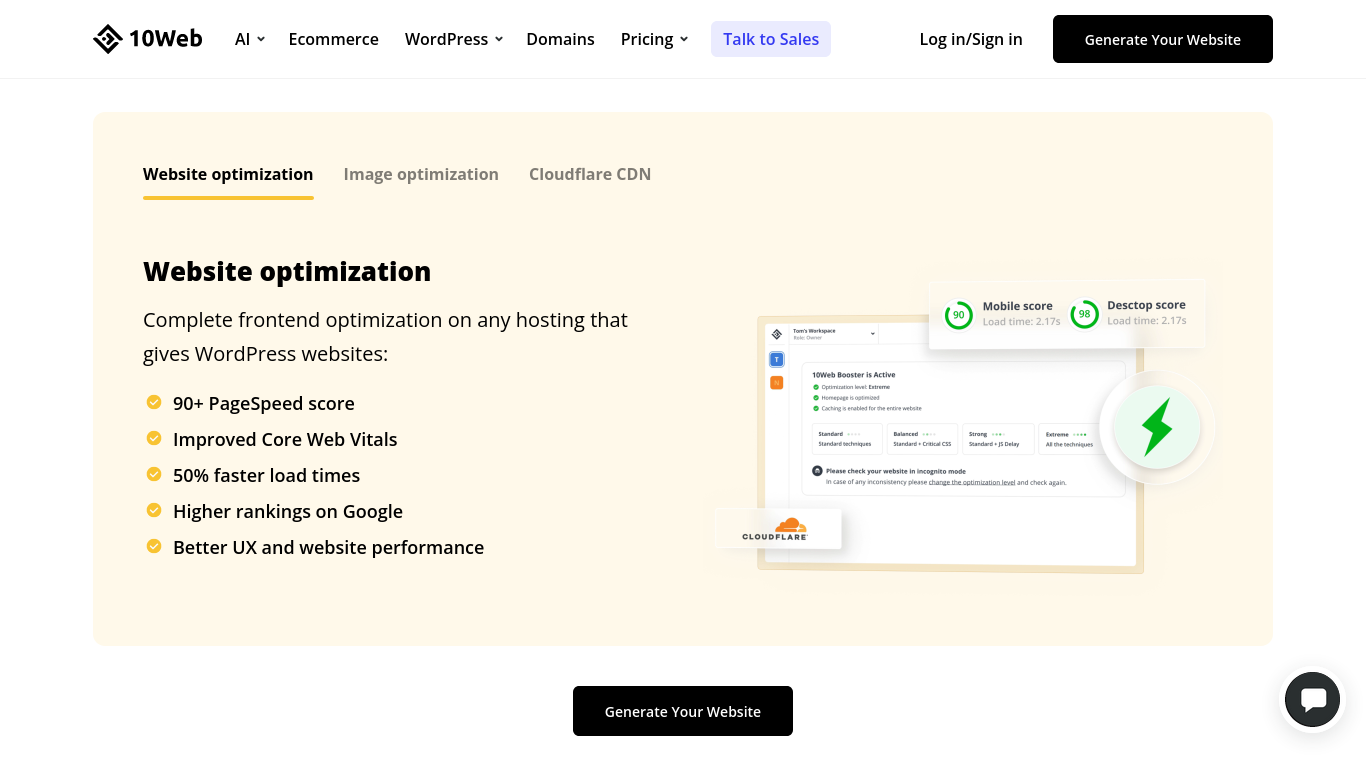Click the blue T workspace icon
The height and width of the screenshot is (768, 1366).
(777, 359)
